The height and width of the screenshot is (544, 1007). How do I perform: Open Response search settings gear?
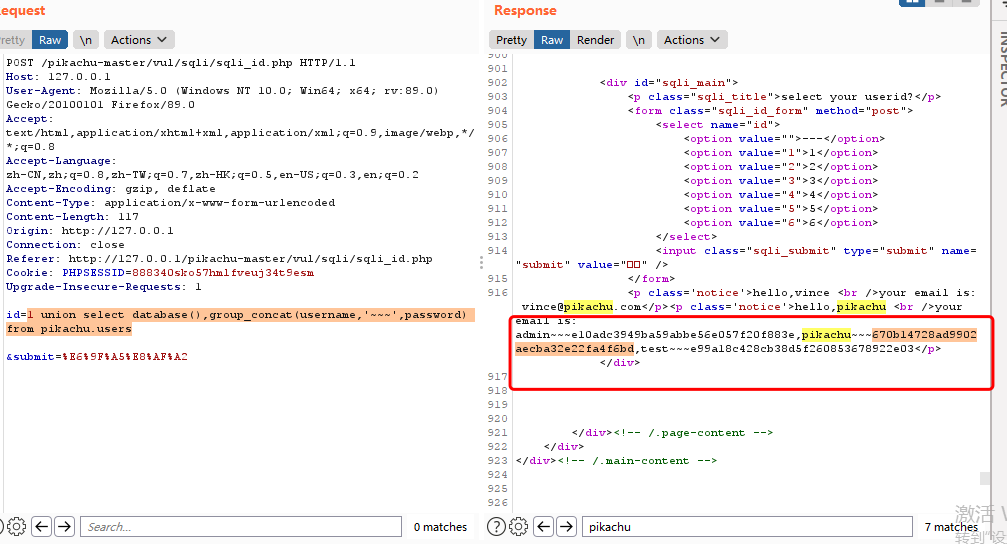[518, 527]
